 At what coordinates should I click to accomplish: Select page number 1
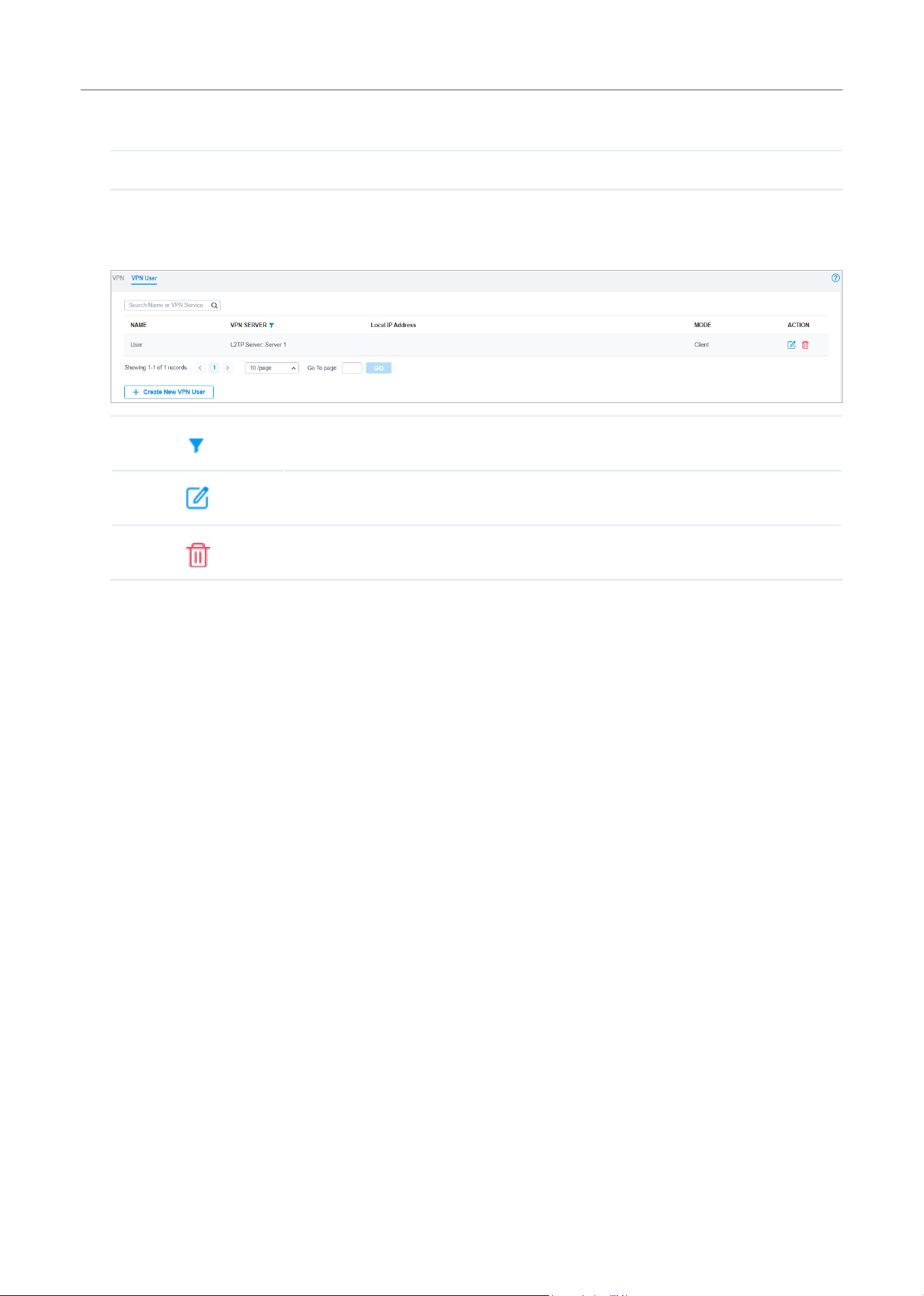(214, 368)
